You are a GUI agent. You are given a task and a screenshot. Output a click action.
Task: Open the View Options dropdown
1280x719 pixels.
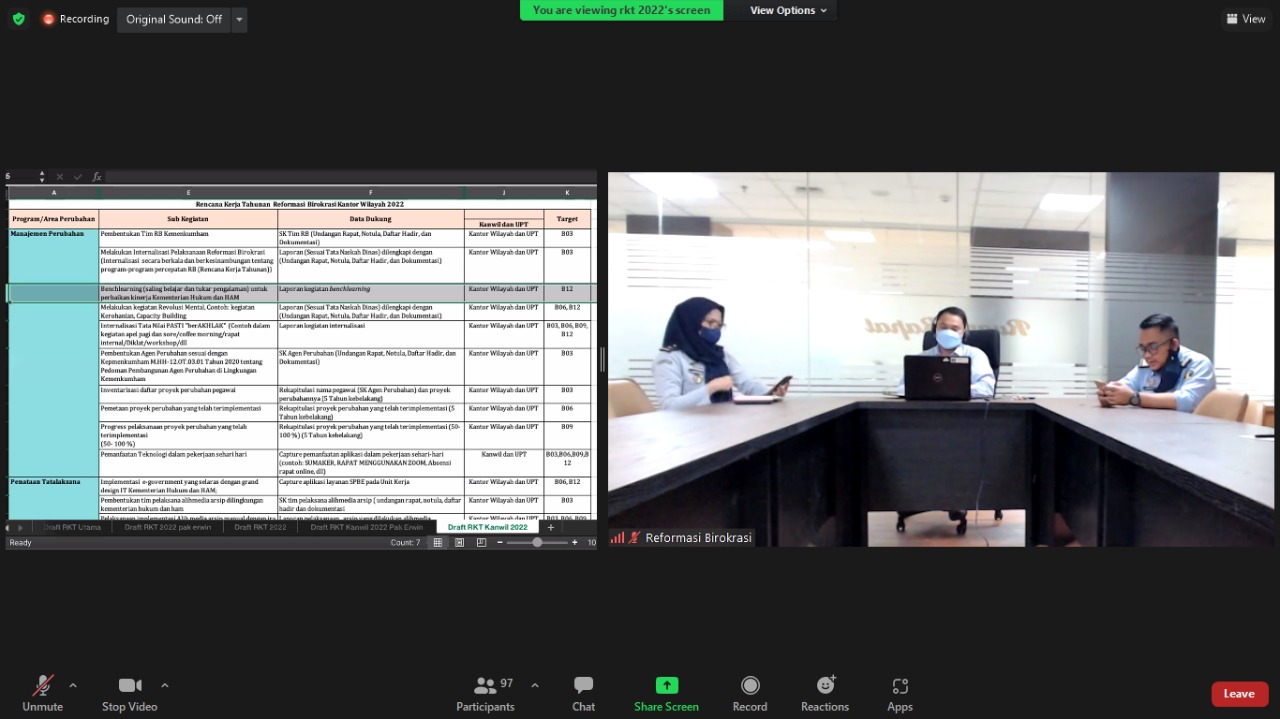pyautogui.click(x=788, y=10)
